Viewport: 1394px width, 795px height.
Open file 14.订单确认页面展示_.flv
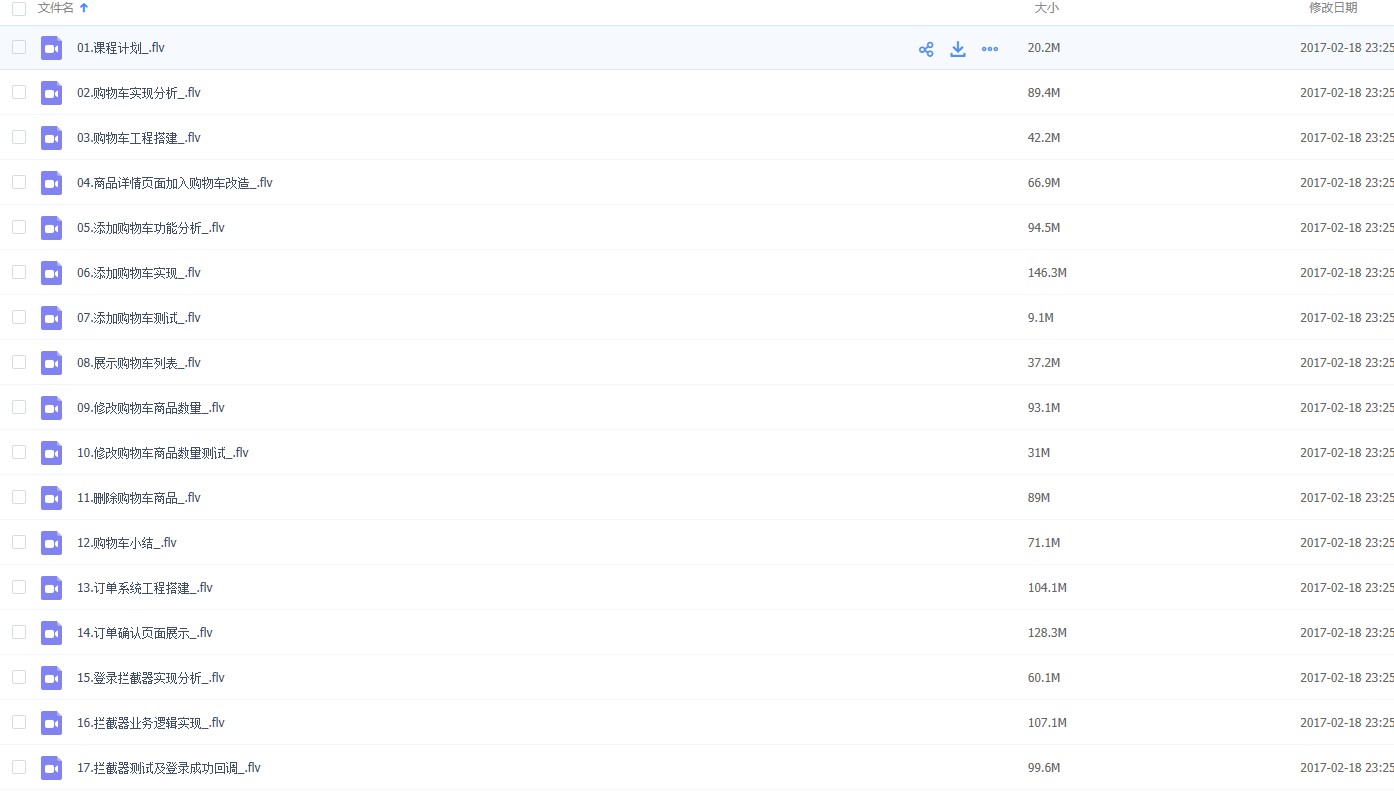(145, 633)
